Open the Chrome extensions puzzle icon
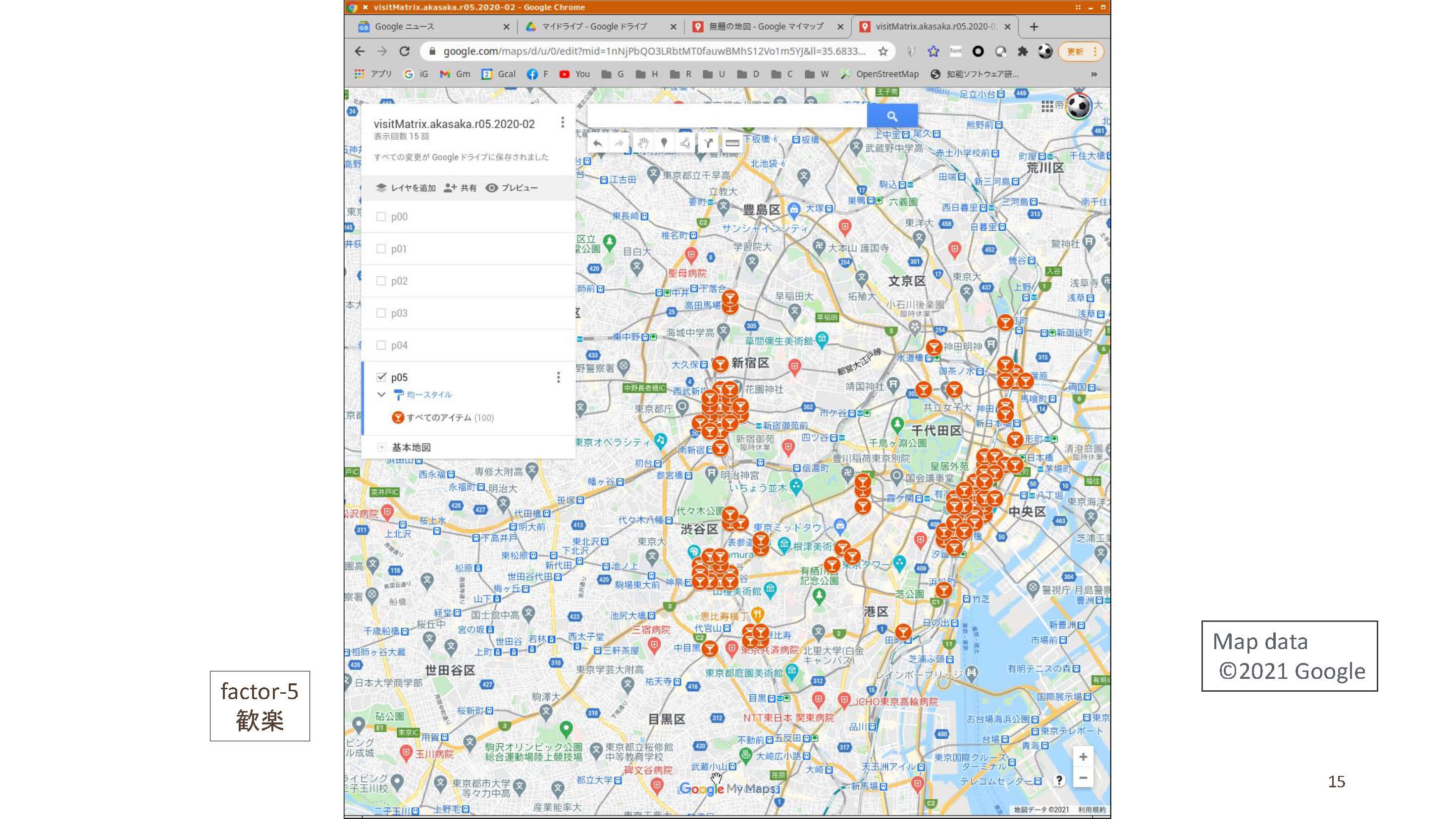1456x819 pixels. click(x=1023, y=51)
